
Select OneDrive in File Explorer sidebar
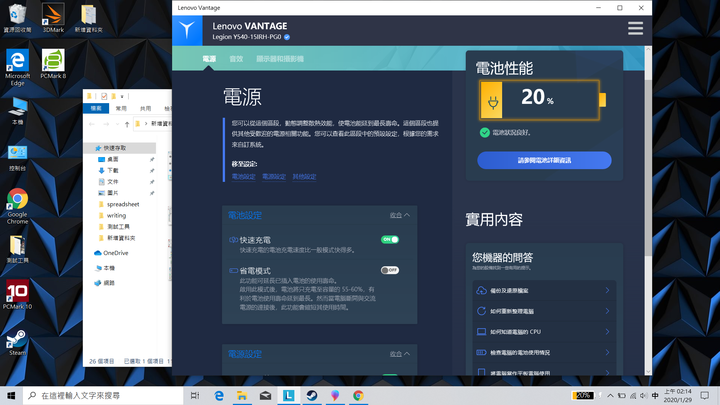111,253
